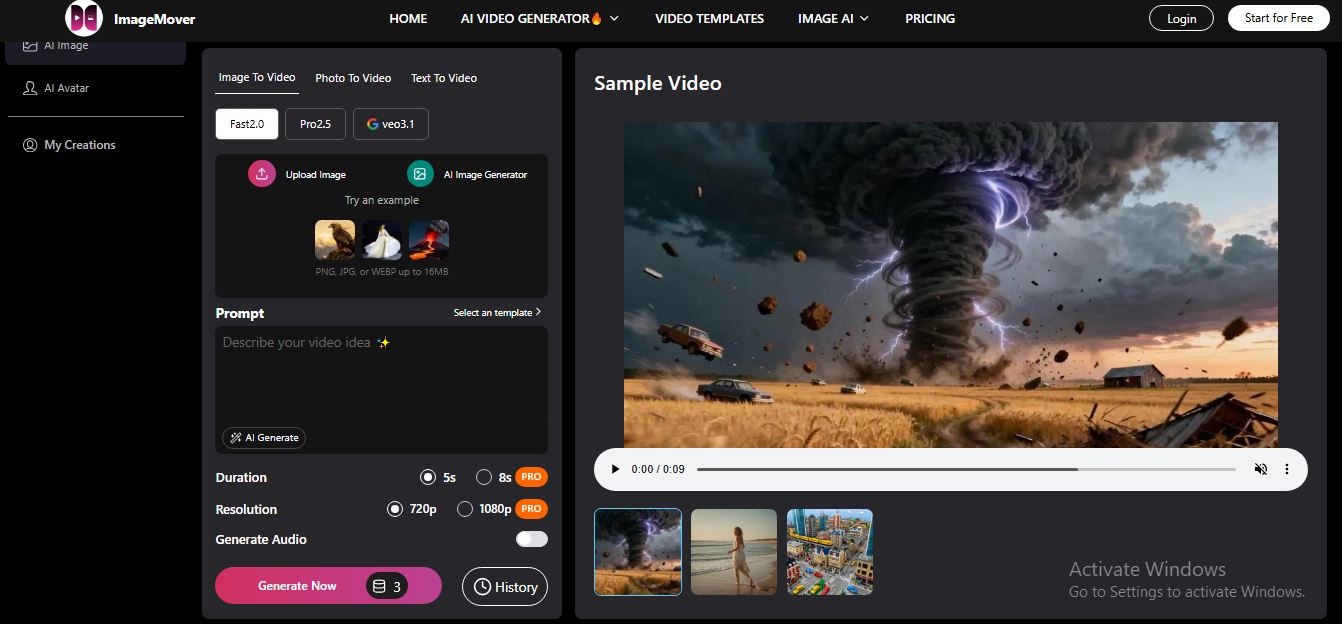Viewport: 1342px width, 624px height.
Task: Click the Login button
Action: [x=1181, y=18]
